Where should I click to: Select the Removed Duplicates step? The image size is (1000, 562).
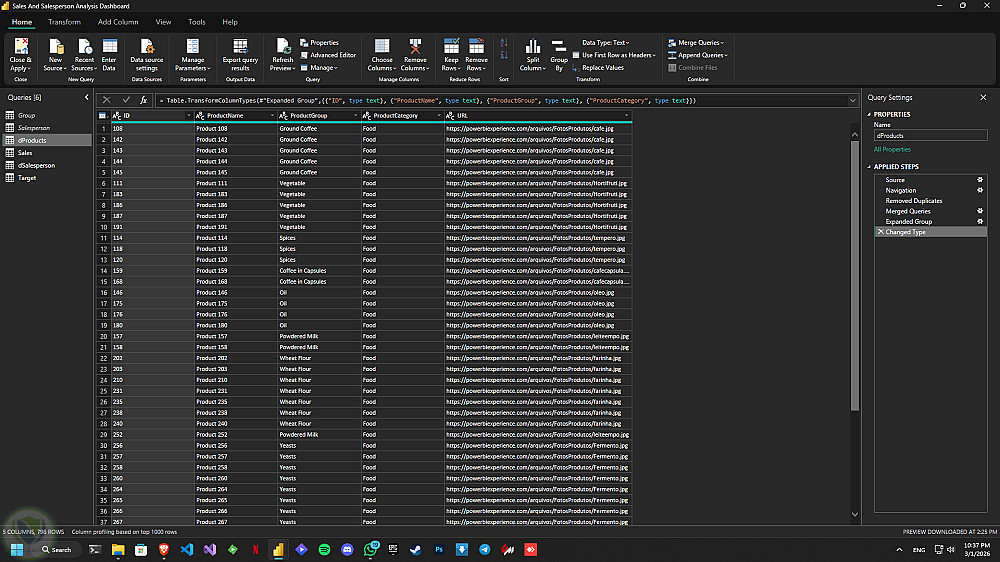(x=913, y=201)
